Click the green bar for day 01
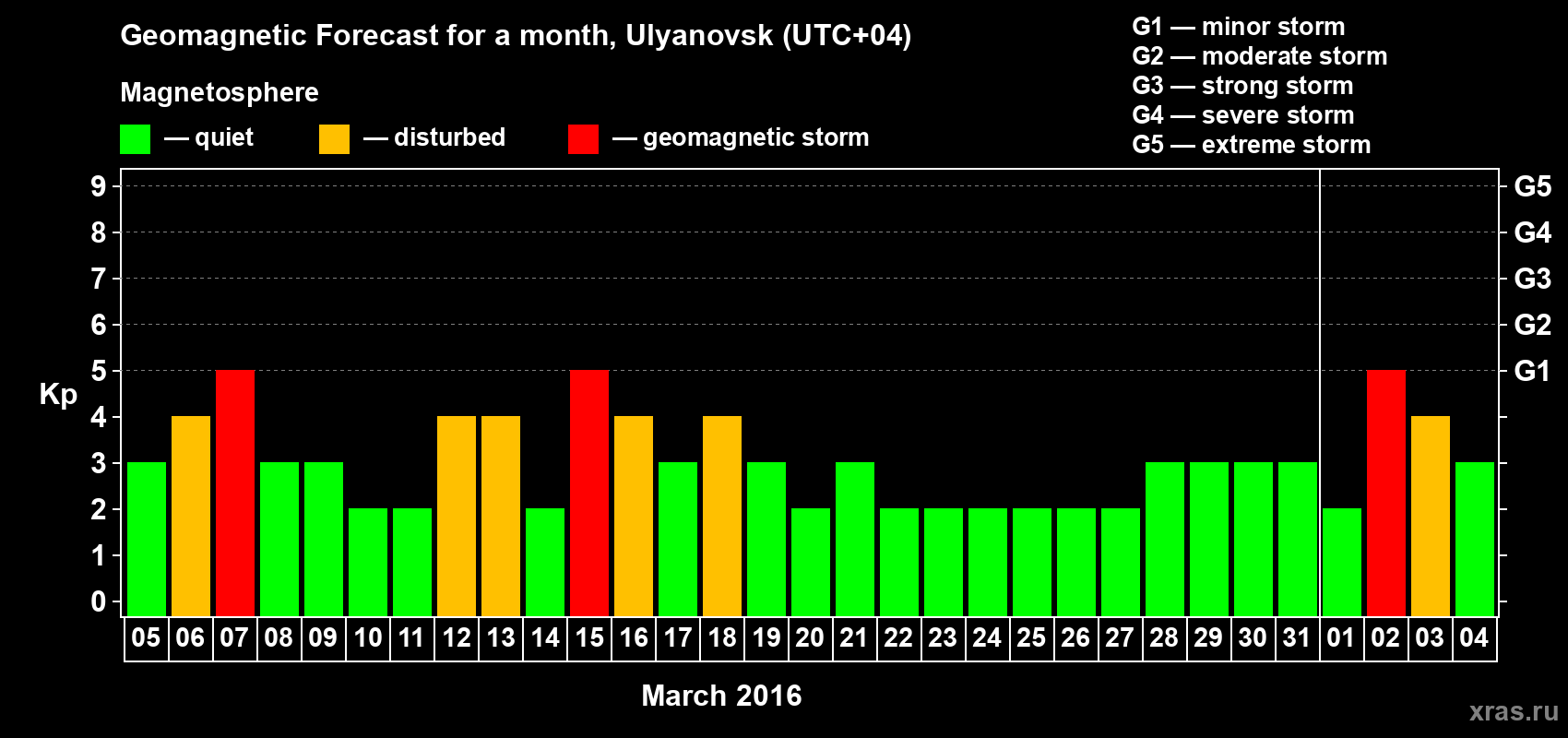This screenshot has height=738, width=1568. coord(1342,562)
